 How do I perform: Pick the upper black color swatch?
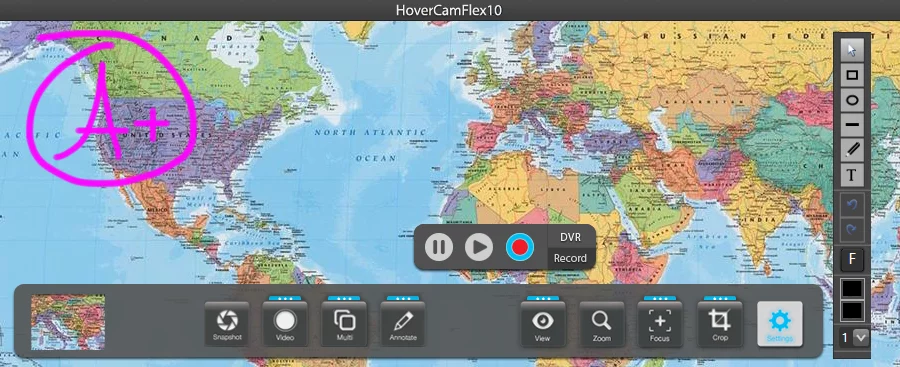pyautogui.click(x=852, y=289)
